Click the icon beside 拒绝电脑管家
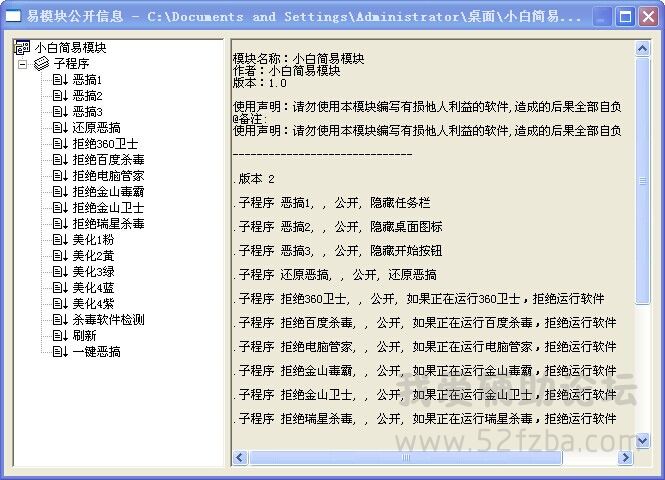Image resolution: width=665 pixels, height=480 pixels. [x=60, y=176]
